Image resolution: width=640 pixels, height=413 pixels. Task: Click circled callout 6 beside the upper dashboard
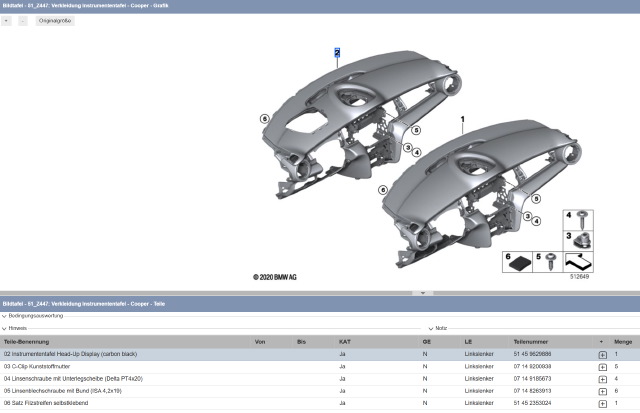265,118
